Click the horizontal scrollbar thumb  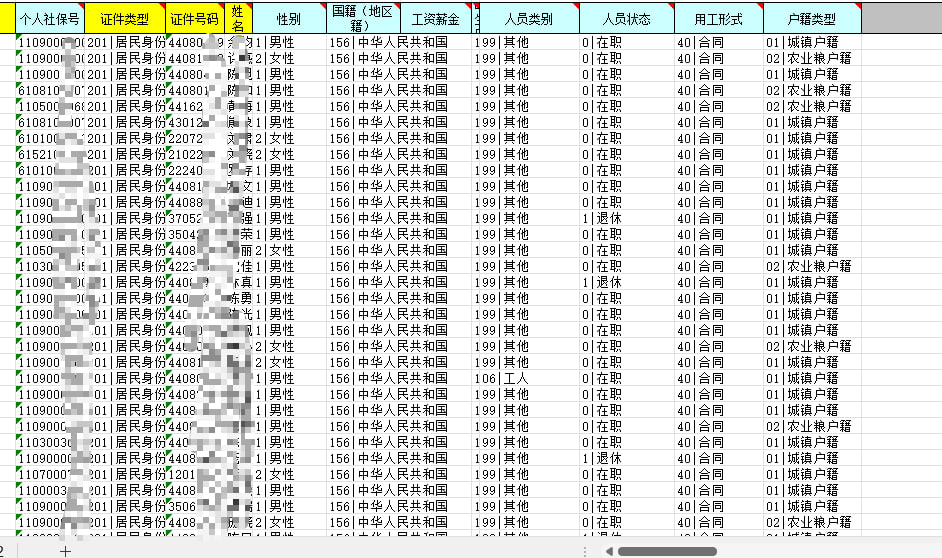tap(667, 551)
